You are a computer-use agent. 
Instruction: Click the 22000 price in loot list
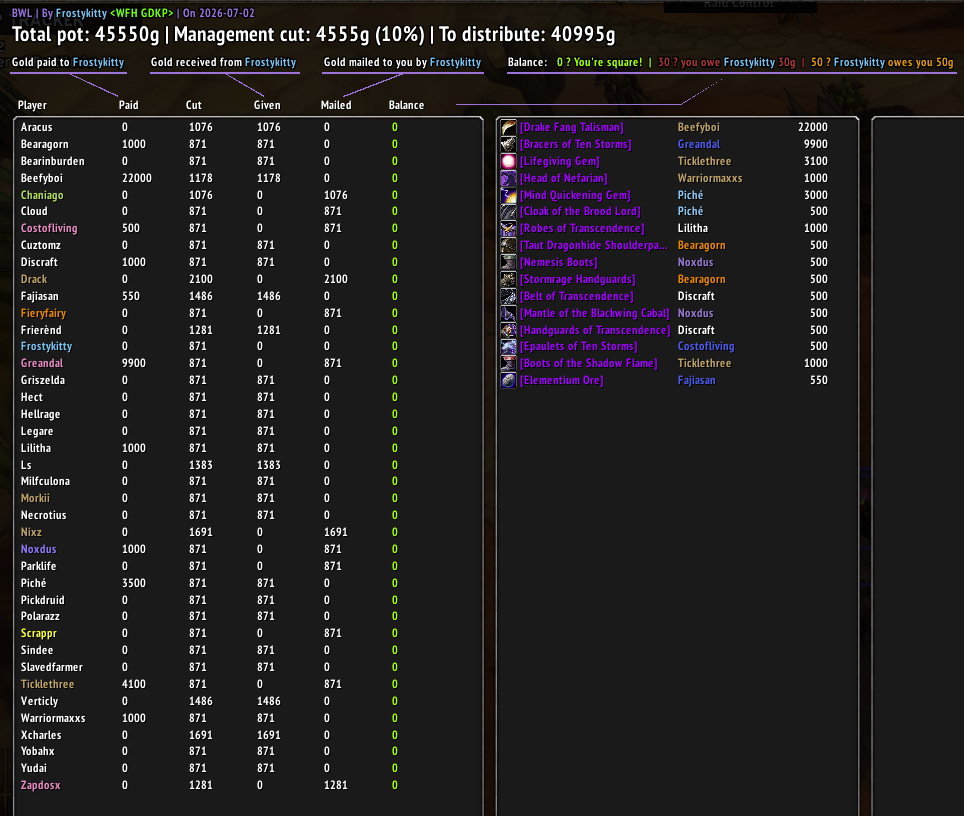[813, 127]
